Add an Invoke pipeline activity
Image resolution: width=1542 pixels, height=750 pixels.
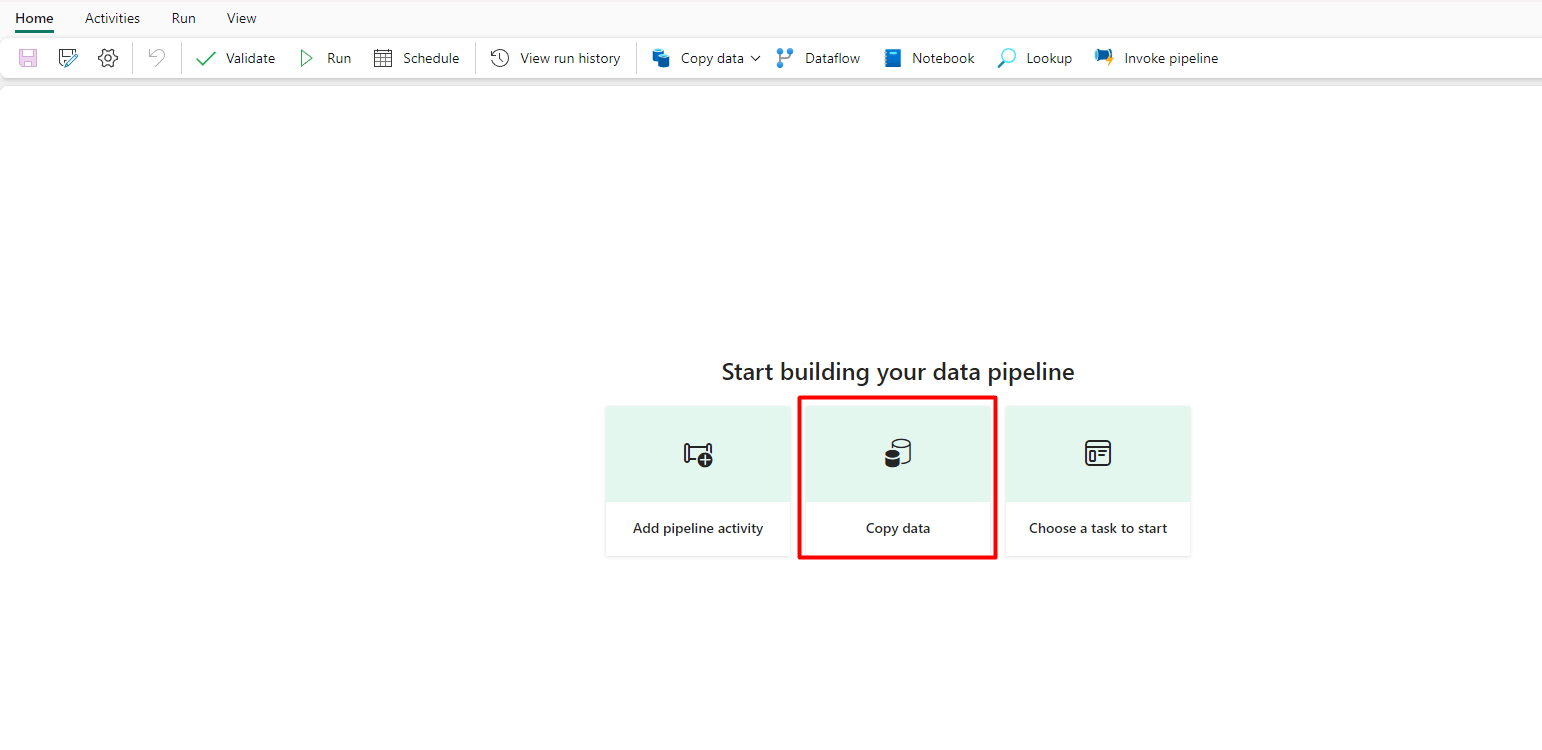coord(1157,58)
